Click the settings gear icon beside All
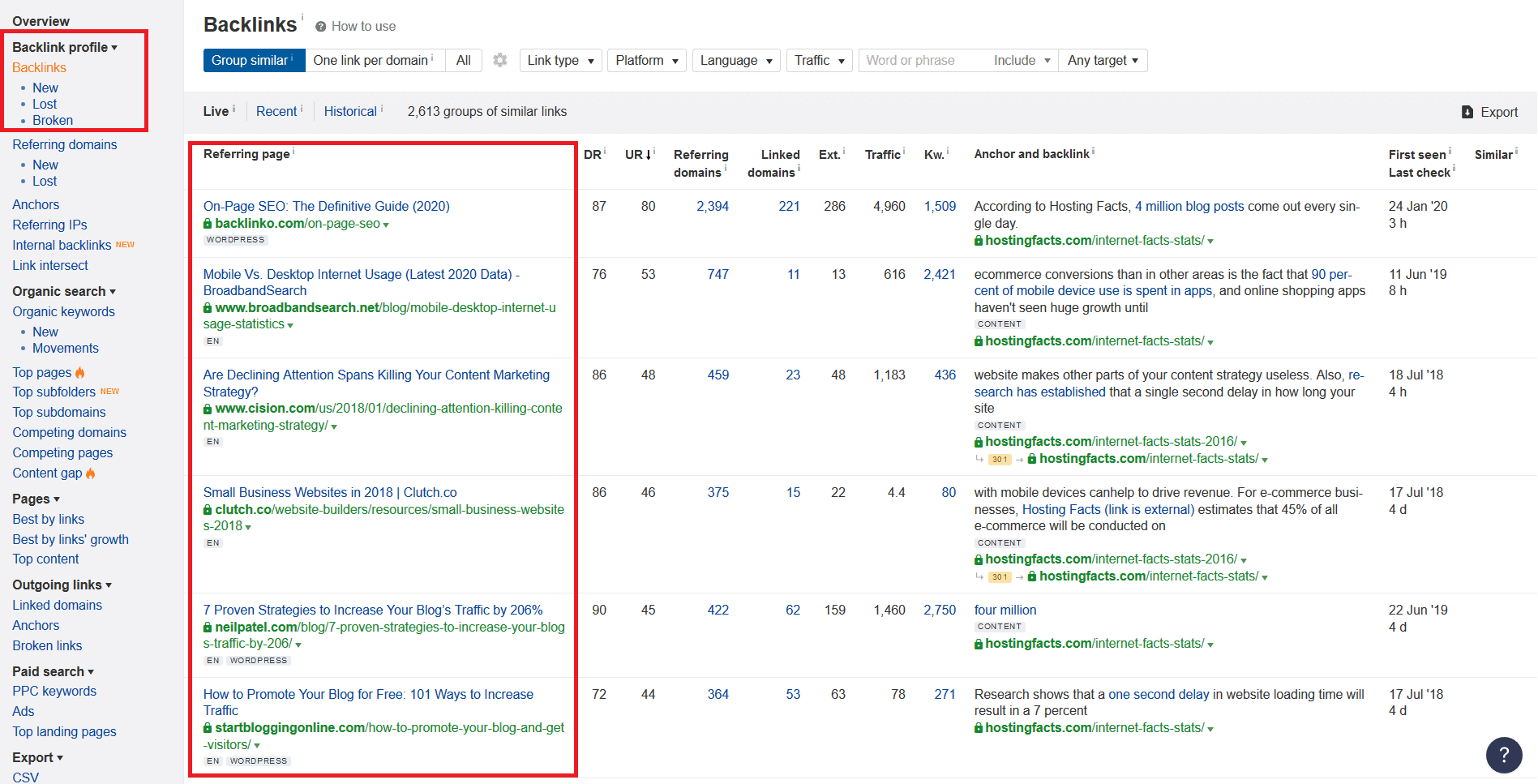Image resolution: width=1538 pixels, height=784 pixels. [500, 60]
